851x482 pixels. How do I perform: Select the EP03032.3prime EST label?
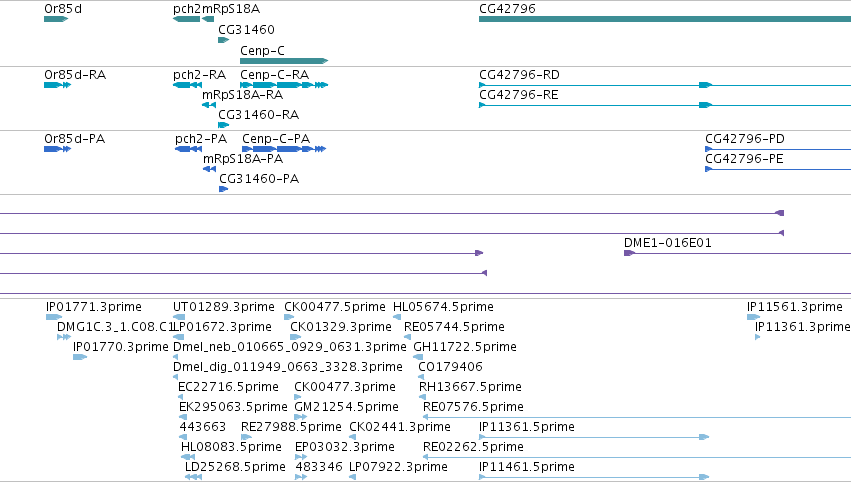(x=345, y=447)
